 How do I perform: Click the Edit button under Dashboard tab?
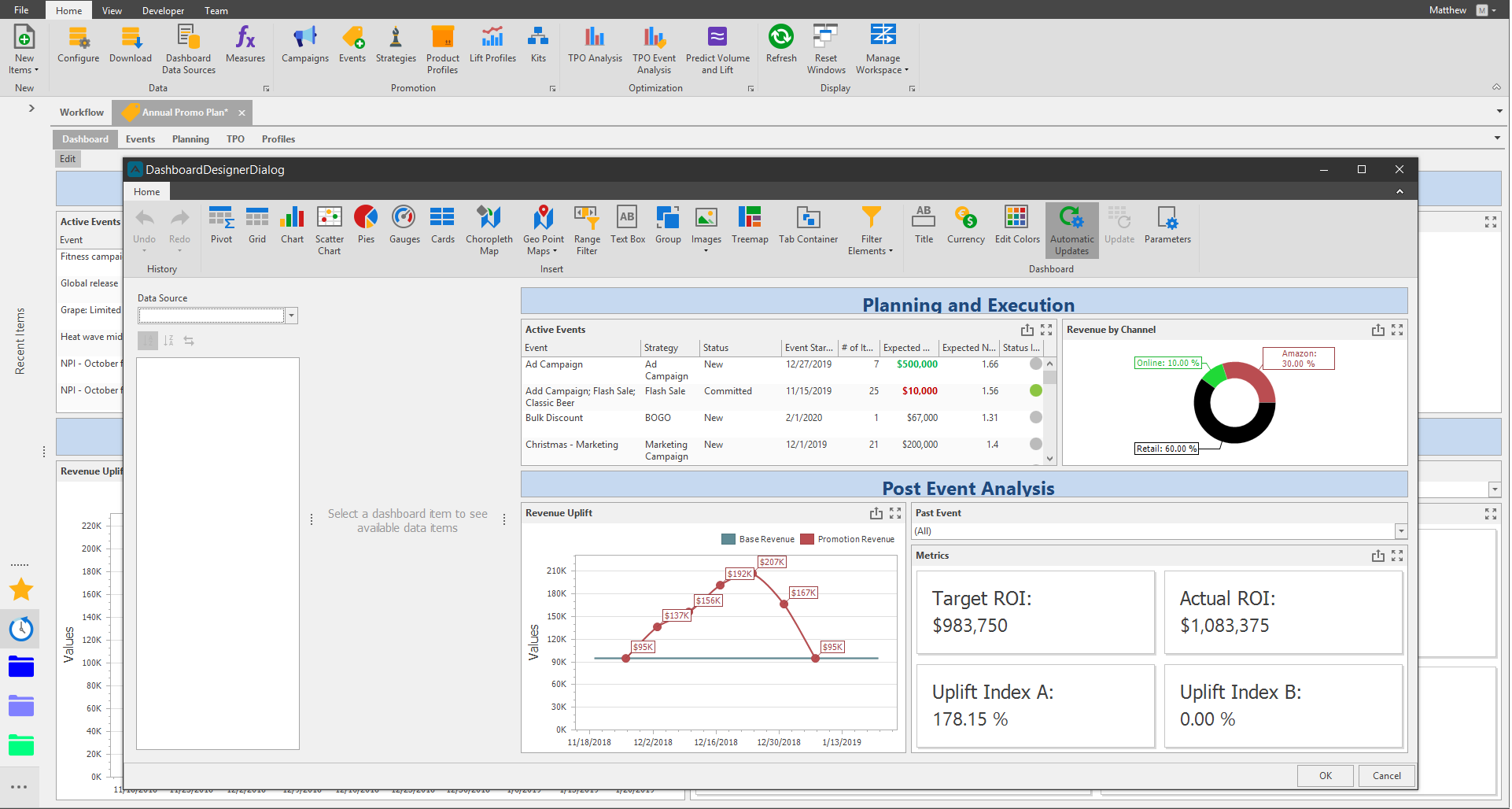coord(68,159)
